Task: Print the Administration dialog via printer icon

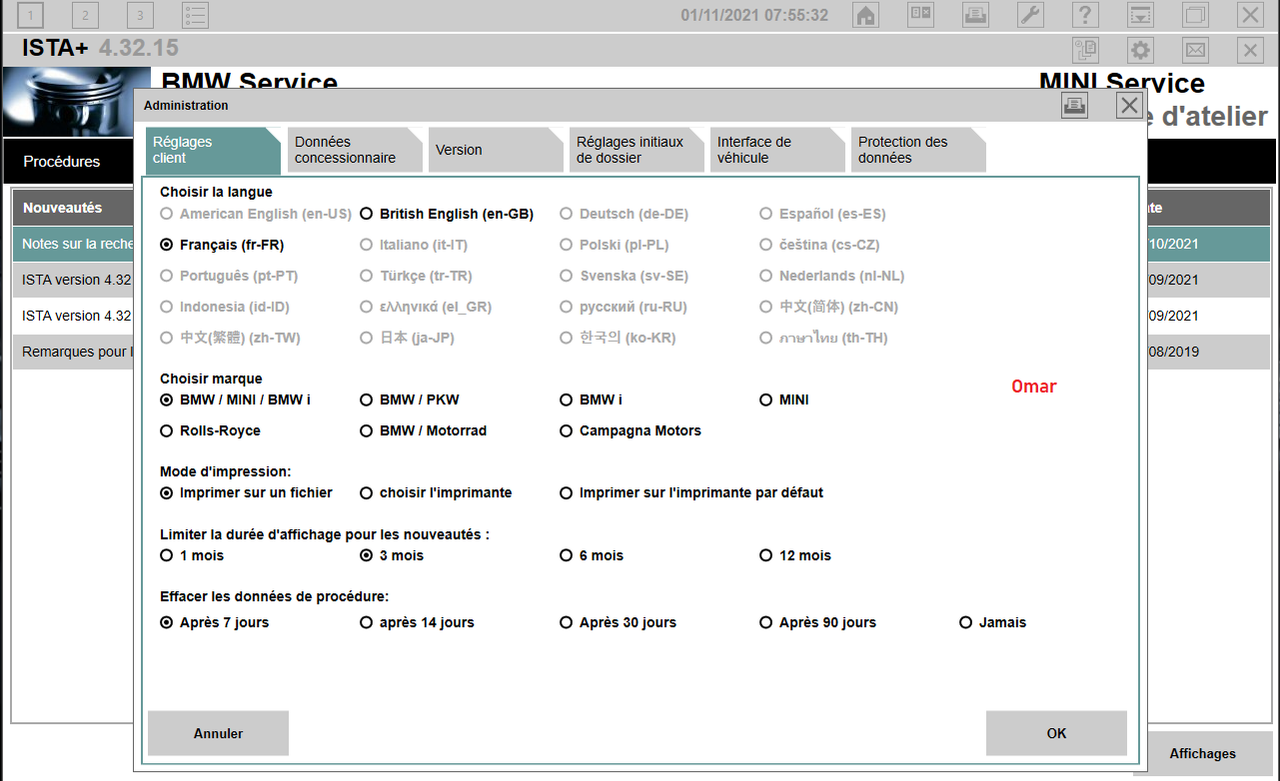Action: 1075,105
